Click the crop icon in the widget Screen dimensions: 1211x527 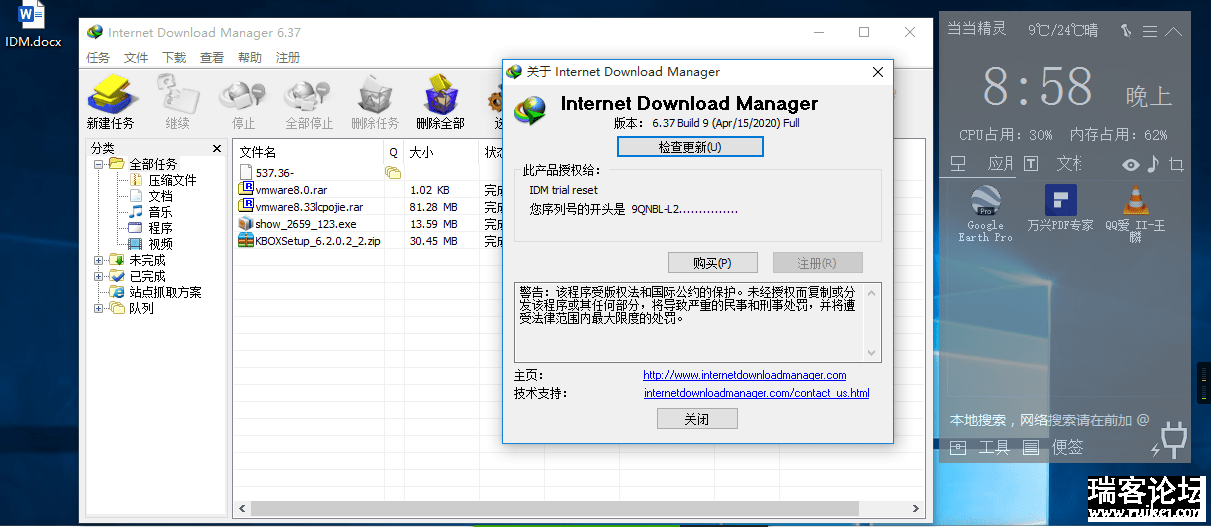(1176, 165)
